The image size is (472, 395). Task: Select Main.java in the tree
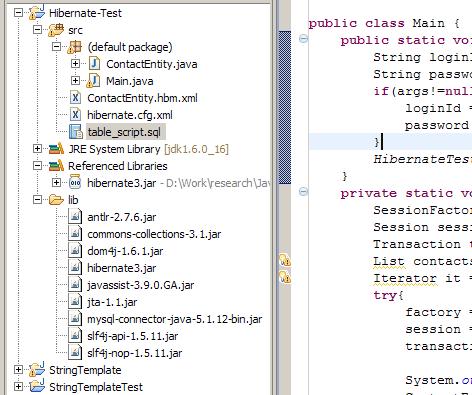pyautogui.click(x=130, y=81)
